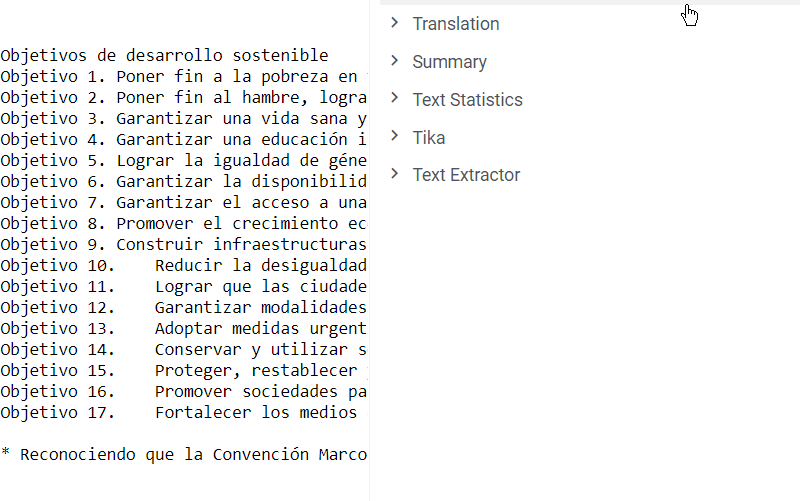
Task: Click the heading 'Objetivos de desarrollo sostenible'
Action: coord(164,56)
